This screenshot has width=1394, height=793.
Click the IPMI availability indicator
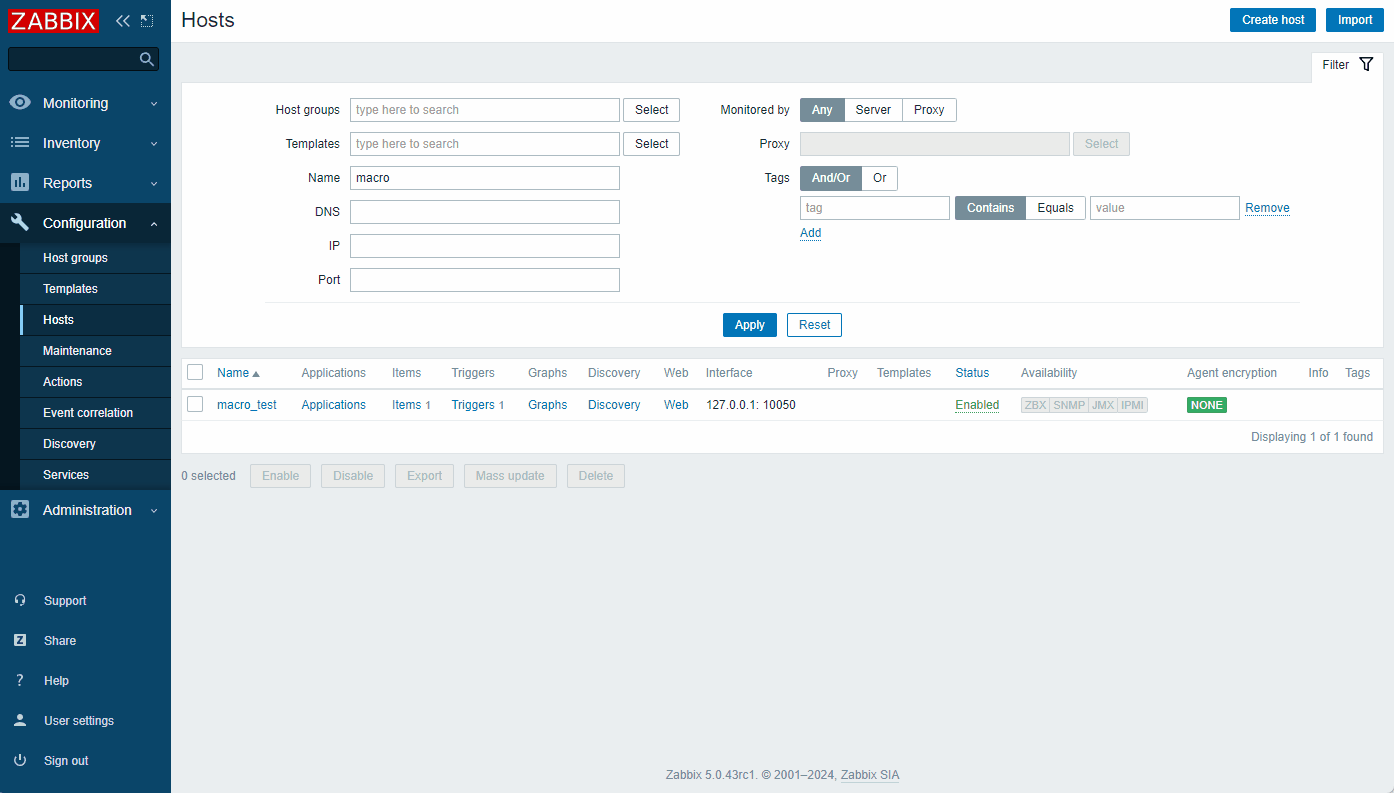click(x=1133, y=405)
